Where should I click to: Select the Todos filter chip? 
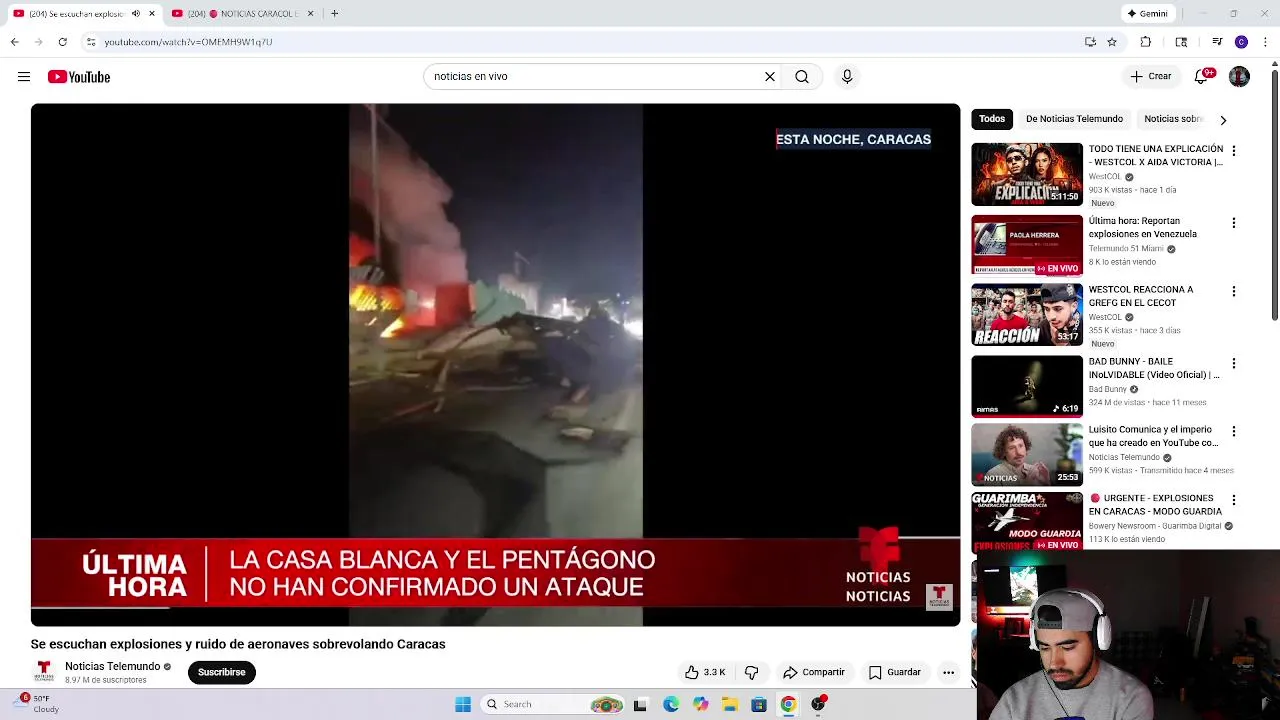[992, 119]
